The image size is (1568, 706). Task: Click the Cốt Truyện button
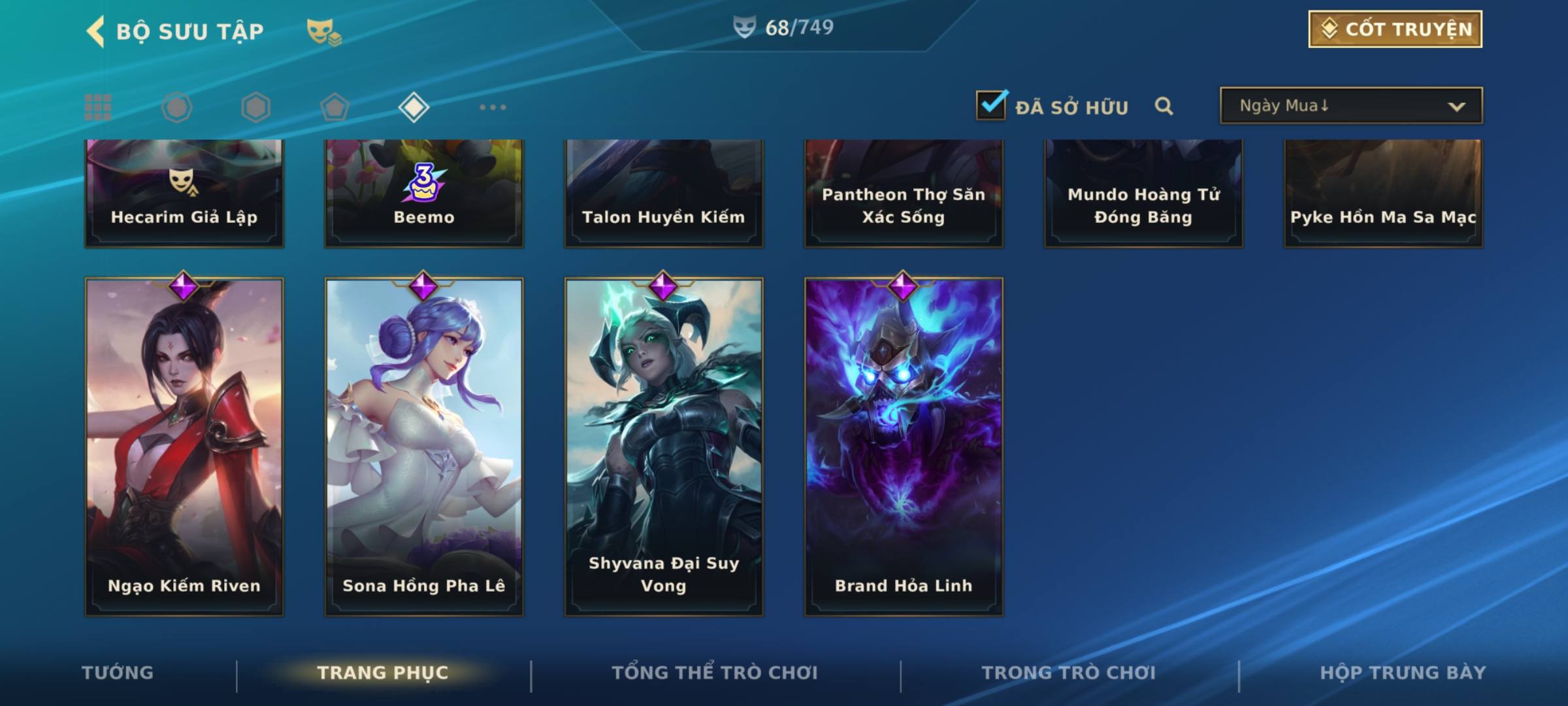coord(1395,29)
